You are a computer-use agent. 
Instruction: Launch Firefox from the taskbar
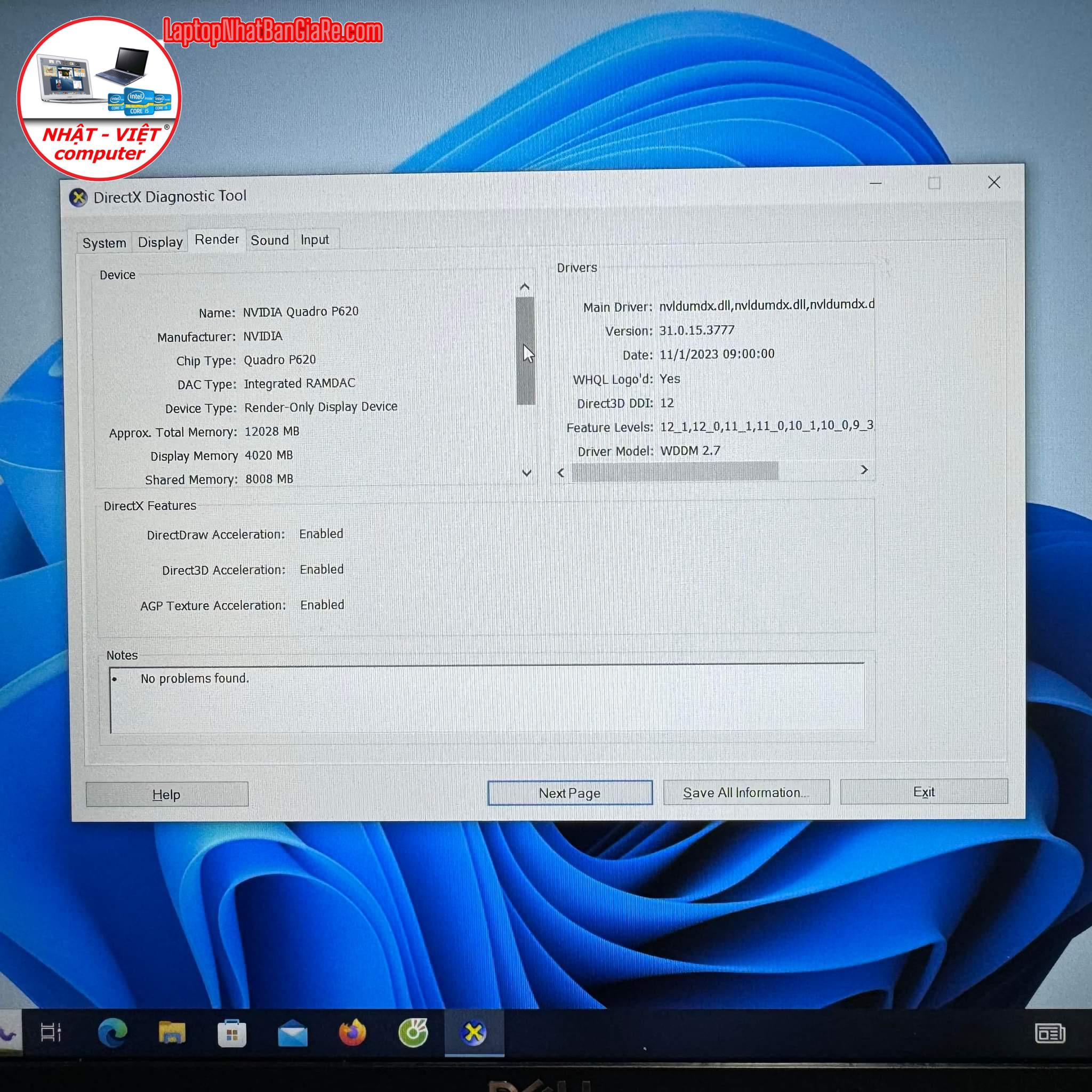pyautogui.click(x=352, y=1033)
